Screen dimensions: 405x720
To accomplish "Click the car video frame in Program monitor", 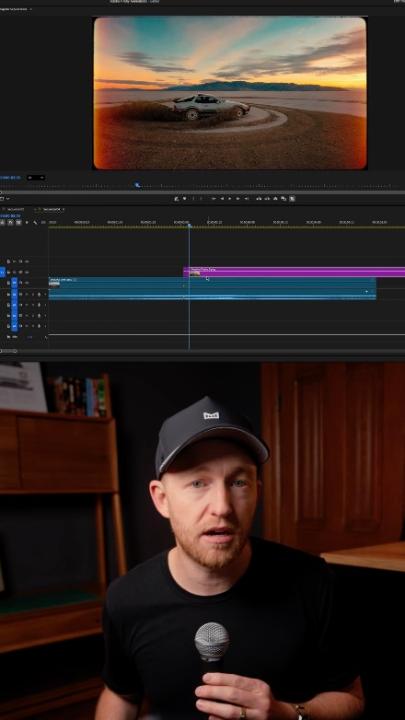I will 230,93.
